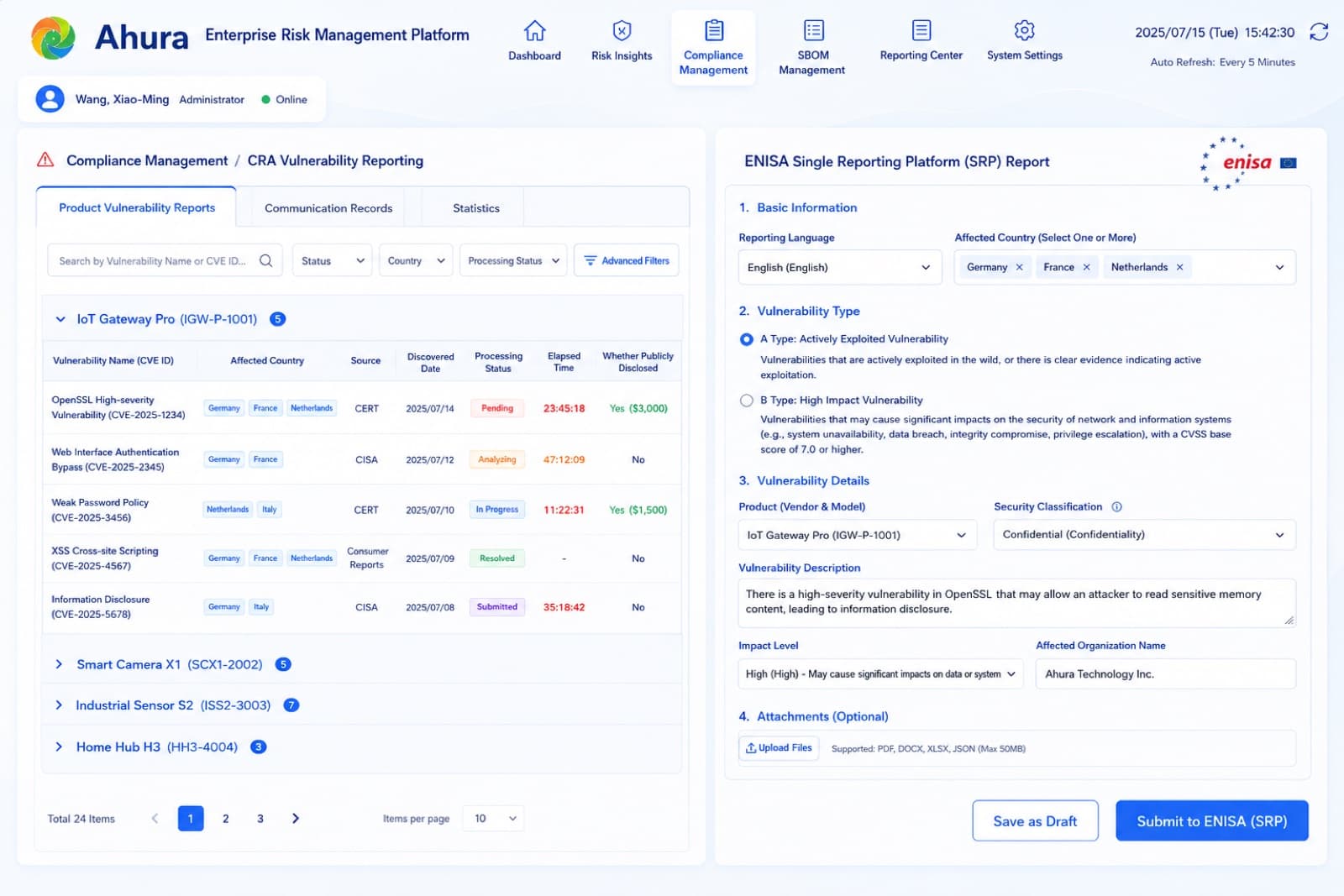
Task: Click the Home Hub H3 count badge 3
Action: click(259, 747)
